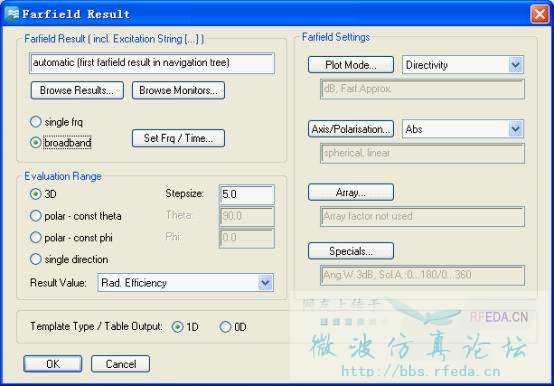Screen dimensions: 554x386
Task: Click the 'Ang.W.3dB' specials info box
Action: pyautogui.click(x=422, y=275)
